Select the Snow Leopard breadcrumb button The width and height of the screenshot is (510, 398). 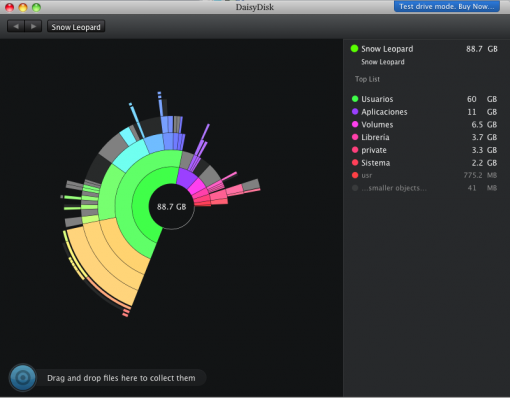(x=76, y=27)
